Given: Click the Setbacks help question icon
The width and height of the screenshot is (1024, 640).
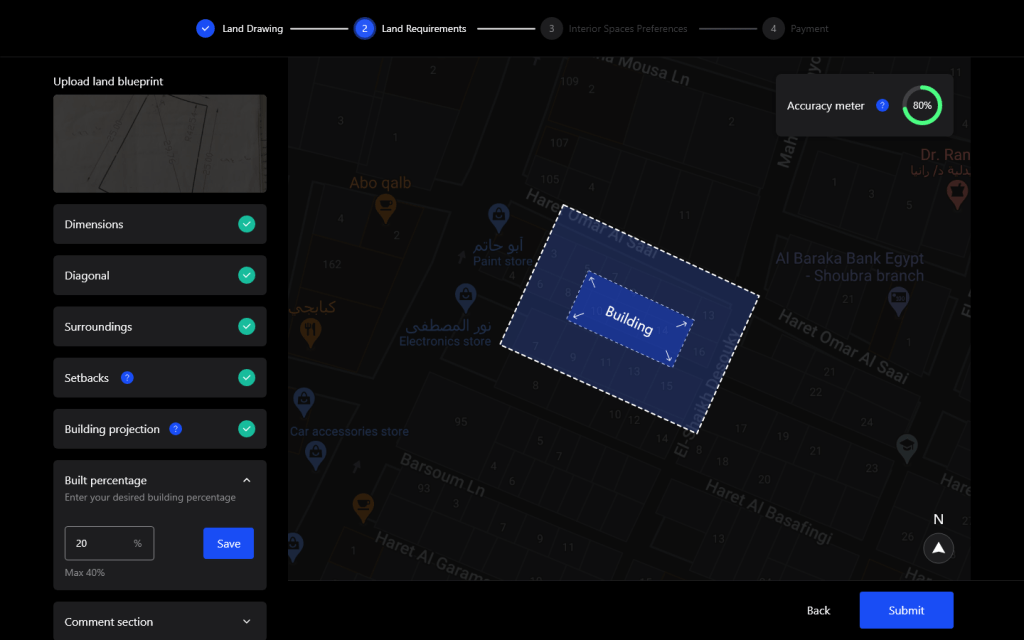Looking at the screenshot, I should 127,378.
